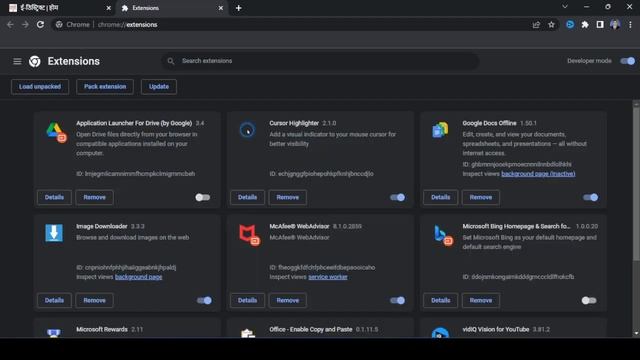Click the vidIQ Vision for YouTube title
This screenshot has width=640, height=360.
[496, 329]
